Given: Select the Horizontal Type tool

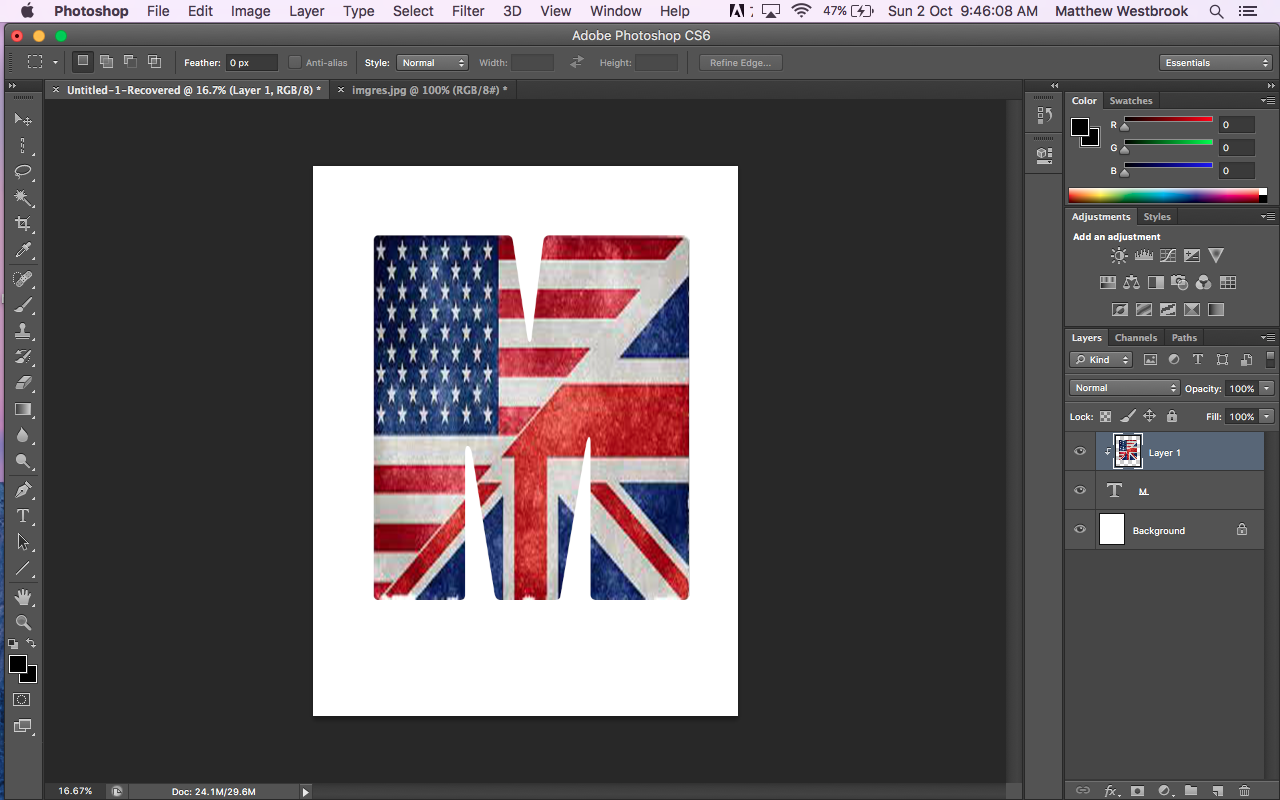Looking at the screenshot, I should 22,516.
